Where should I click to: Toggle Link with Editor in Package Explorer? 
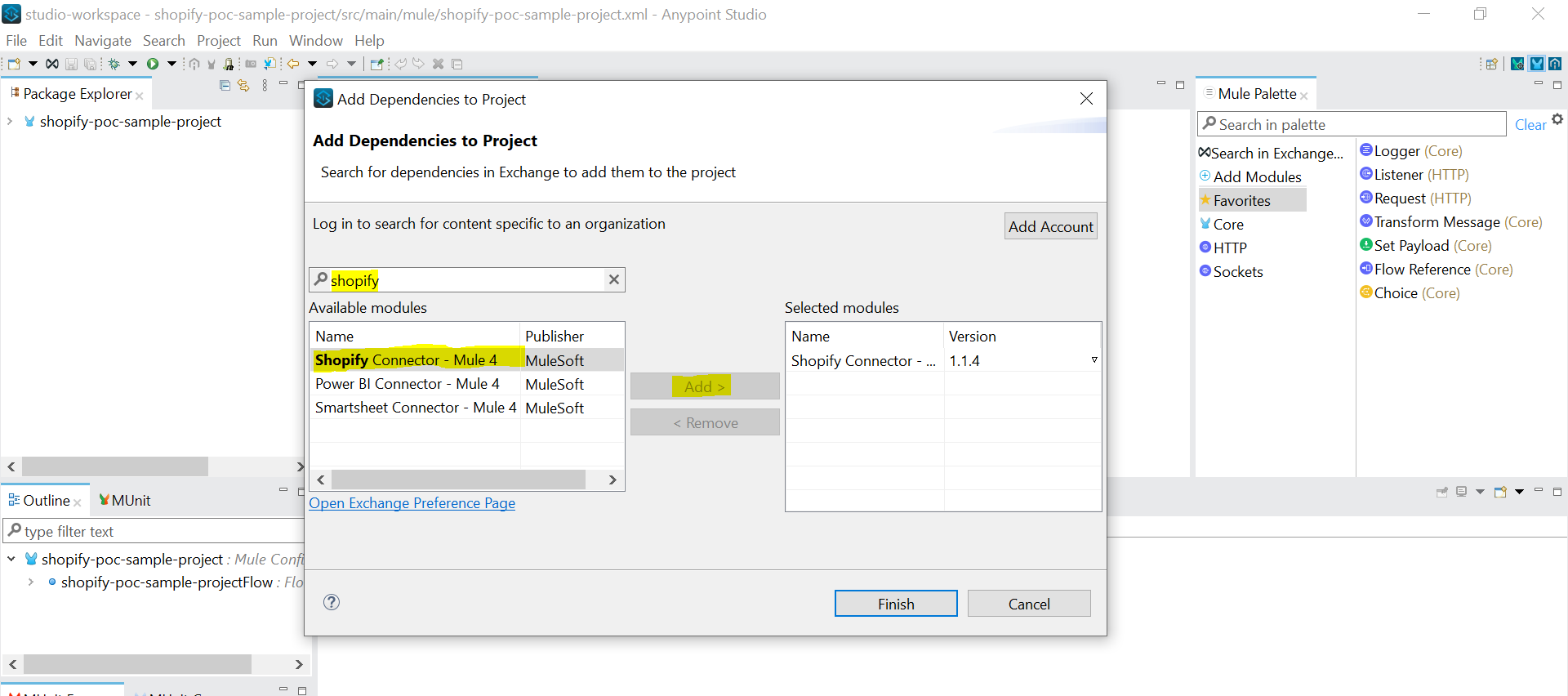tap(243, 85)
